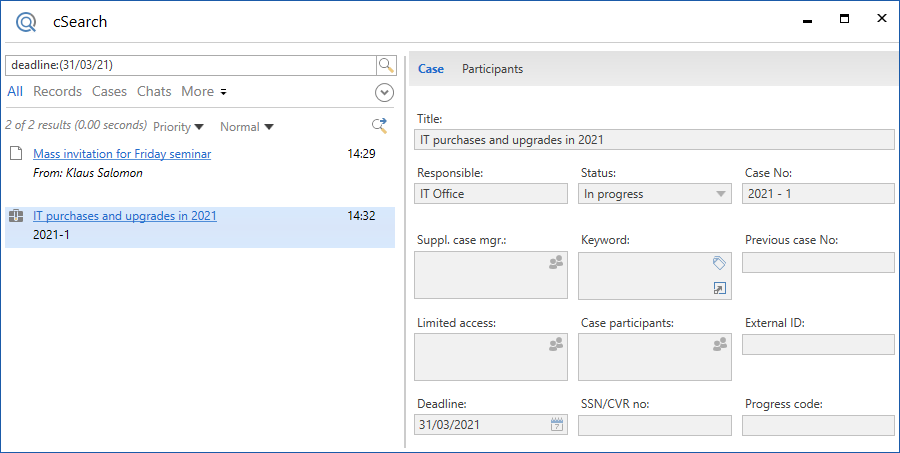Open the Deadline calendar picker icon
This screenshot has height=453, width=900.
click(x=557, y=425)
